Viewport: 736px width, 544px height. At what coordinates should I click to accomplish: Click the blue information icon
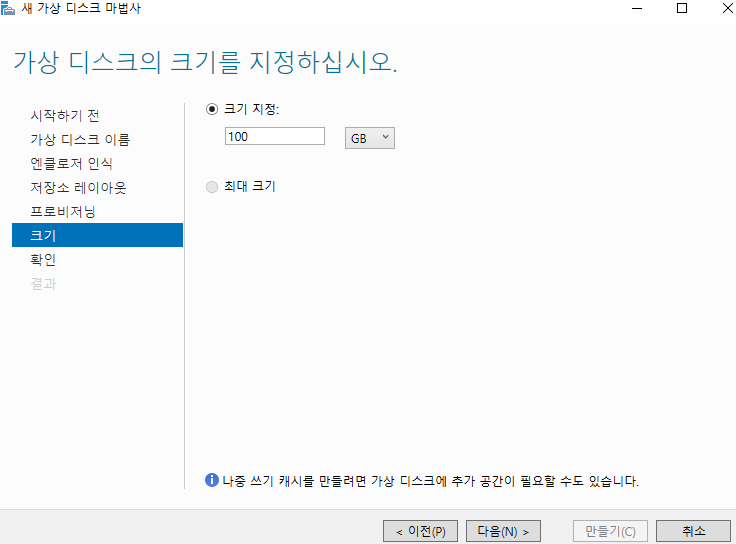coord(212,480)
